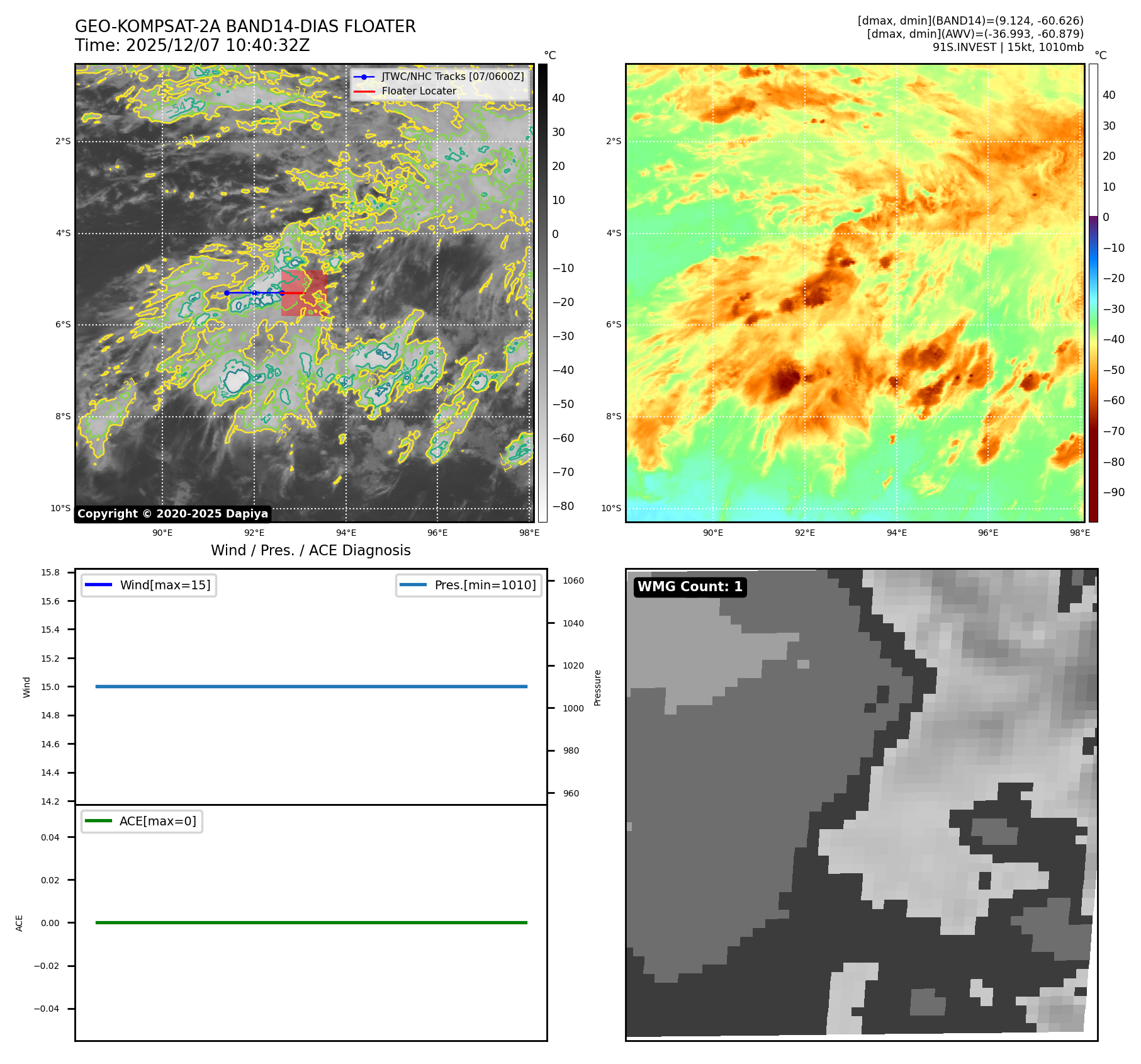This screenshot has width=1141, height=1064.
Task: Click the GEO-KOMPSAT-2A BAND14-DIAS FLOATER title
Action: 245,26
